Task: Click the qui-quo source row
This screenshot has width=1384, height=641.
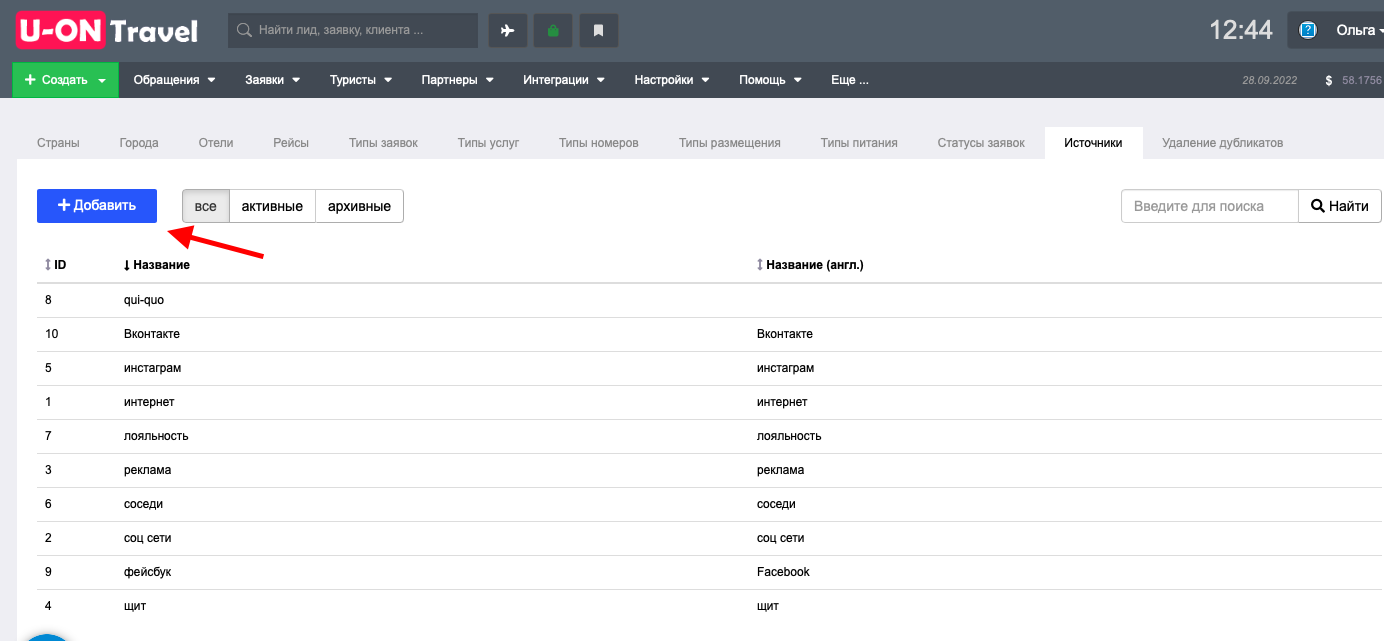Action: point(710,300)
